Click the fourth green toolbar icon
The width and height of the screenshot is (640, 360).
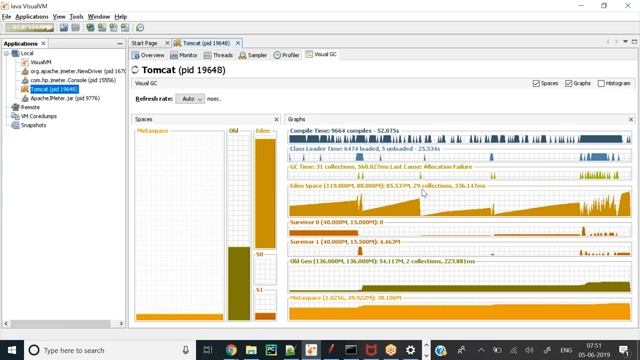click(x=124, y=28)
